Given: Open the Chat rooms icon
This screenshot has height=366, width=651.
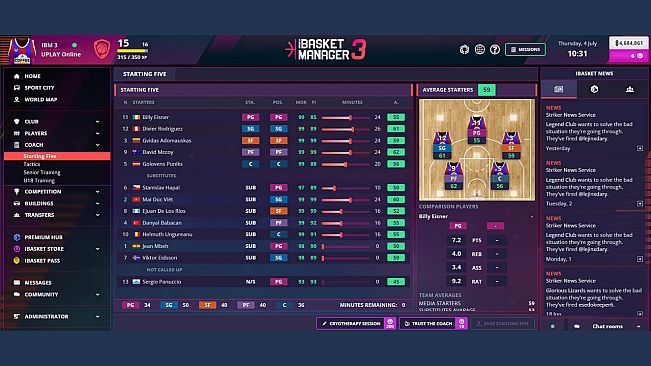Looking at the screenshot, I should tap(577, 327).
